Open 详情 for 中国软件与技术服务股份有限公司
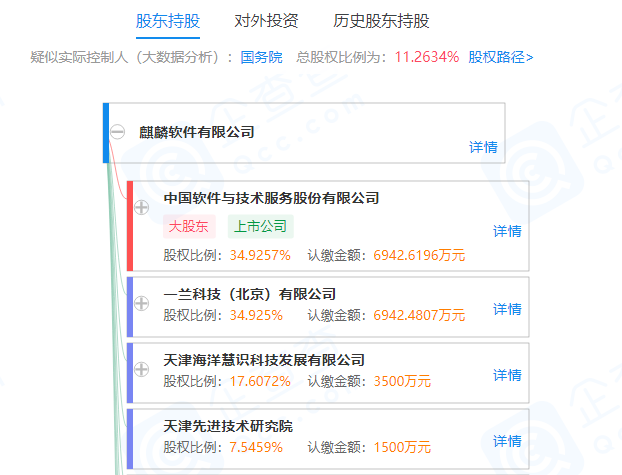The width and height of the screenshot is (622, 475). [507, 231]
